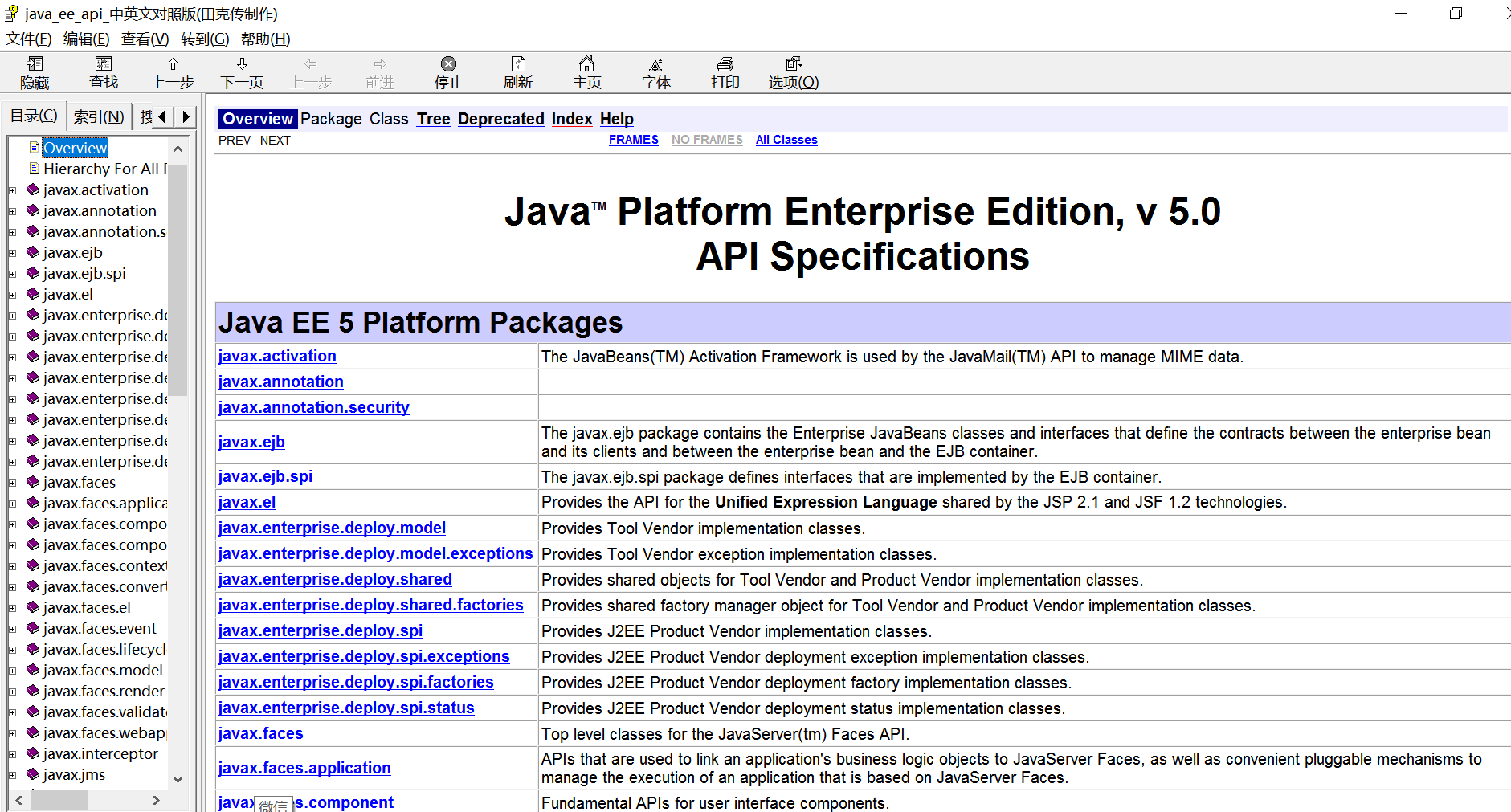
Task: Click tree panel vertical scrollbar thumb
Action: click(178, 280)
